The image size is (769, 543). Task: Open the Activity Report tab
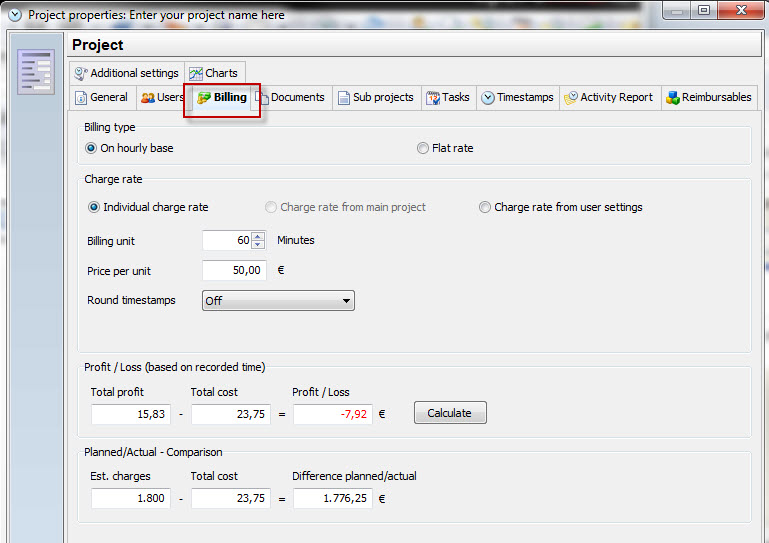[610, 98]
